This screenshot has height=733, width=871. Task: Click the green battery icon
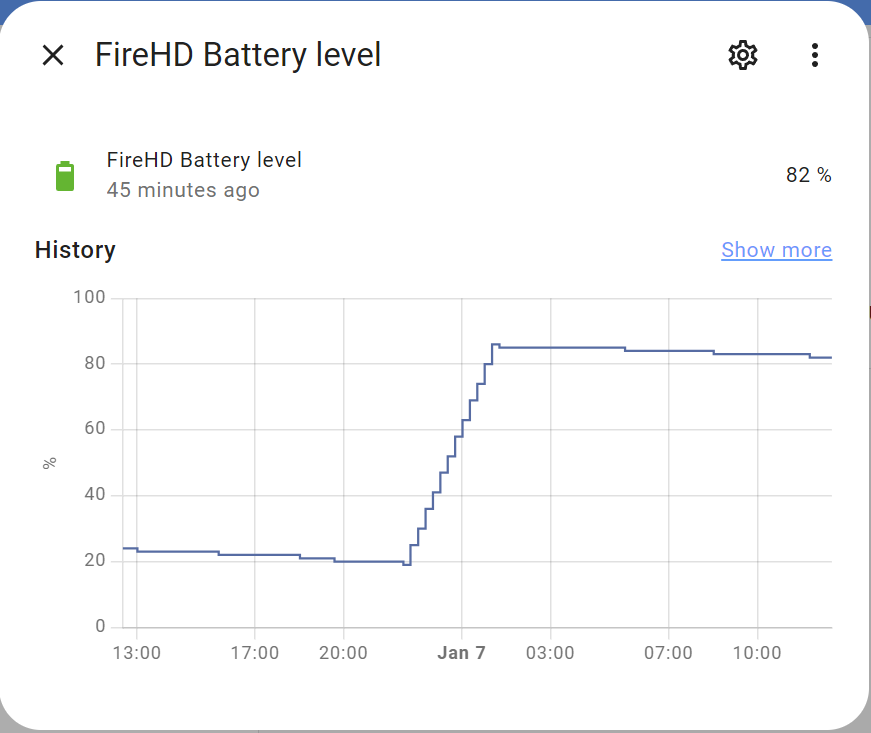click(x=65, y=176)
